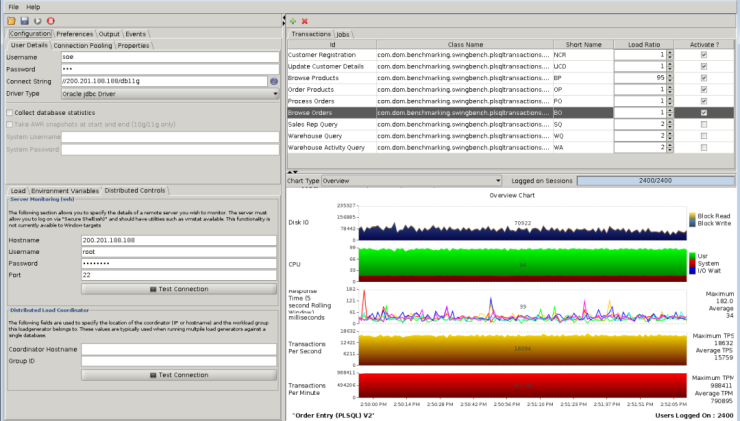The height and width of the screenshot is (421, 740).
Task: Increase Load Ratio for Browse Products
Action: point(670,75)
